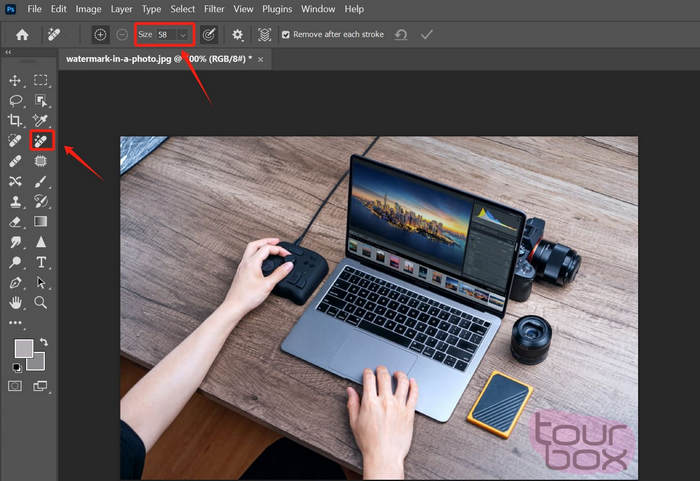Select the Crop tool
This screenshot has width=700, height=481.
point(15,120)
